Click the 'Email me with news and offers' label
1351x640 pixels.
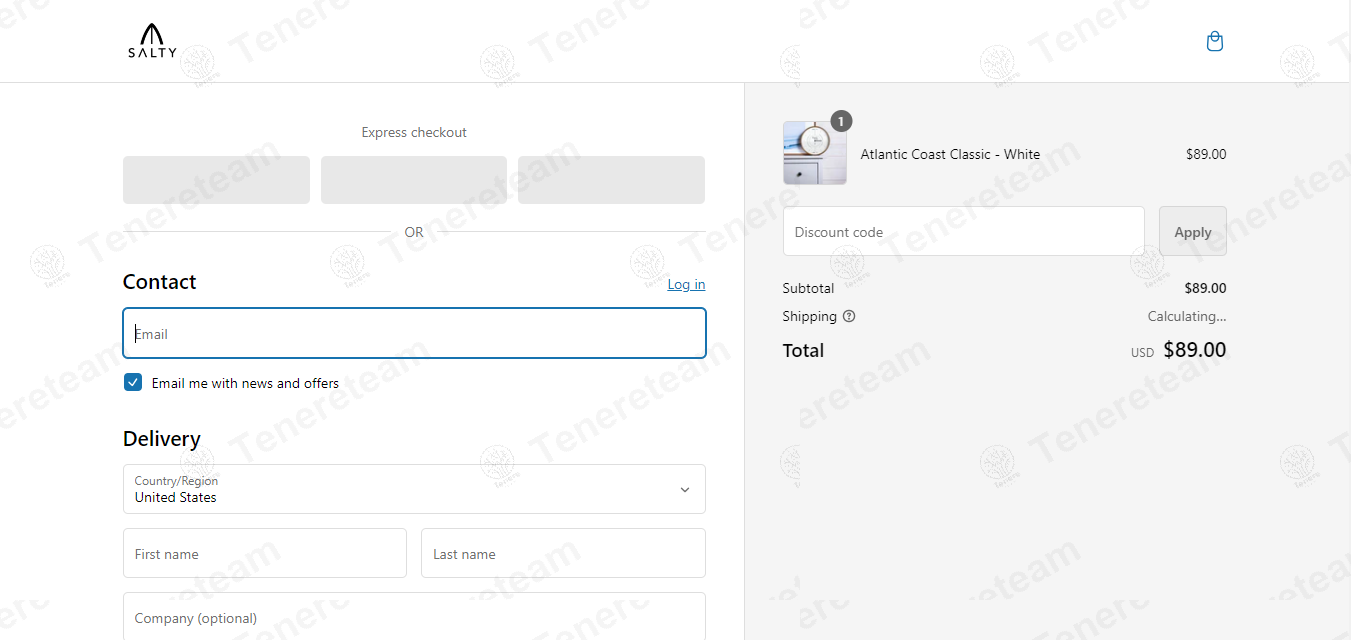245,383
